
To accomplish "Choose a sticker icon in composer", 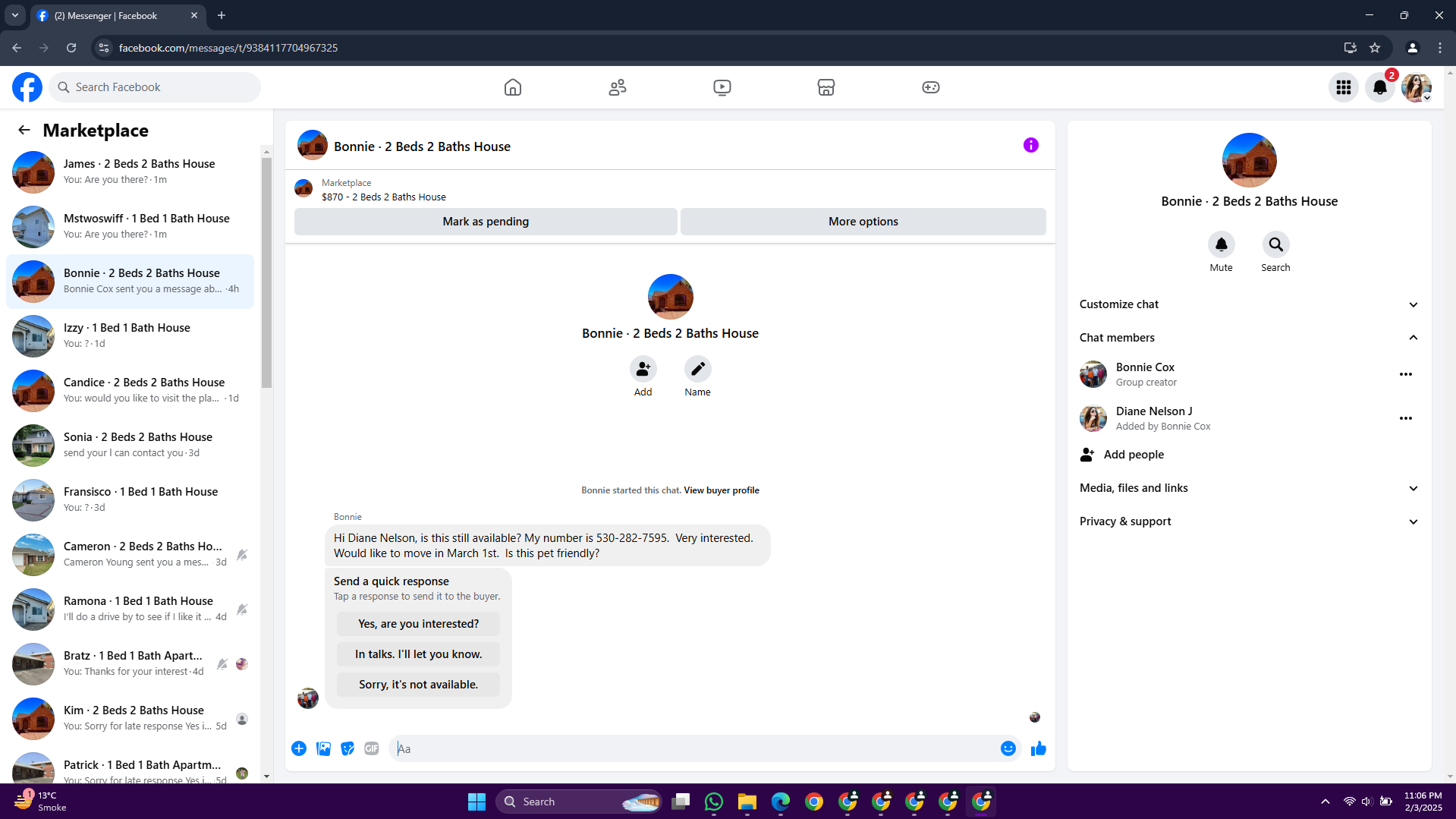I will 347,748.
